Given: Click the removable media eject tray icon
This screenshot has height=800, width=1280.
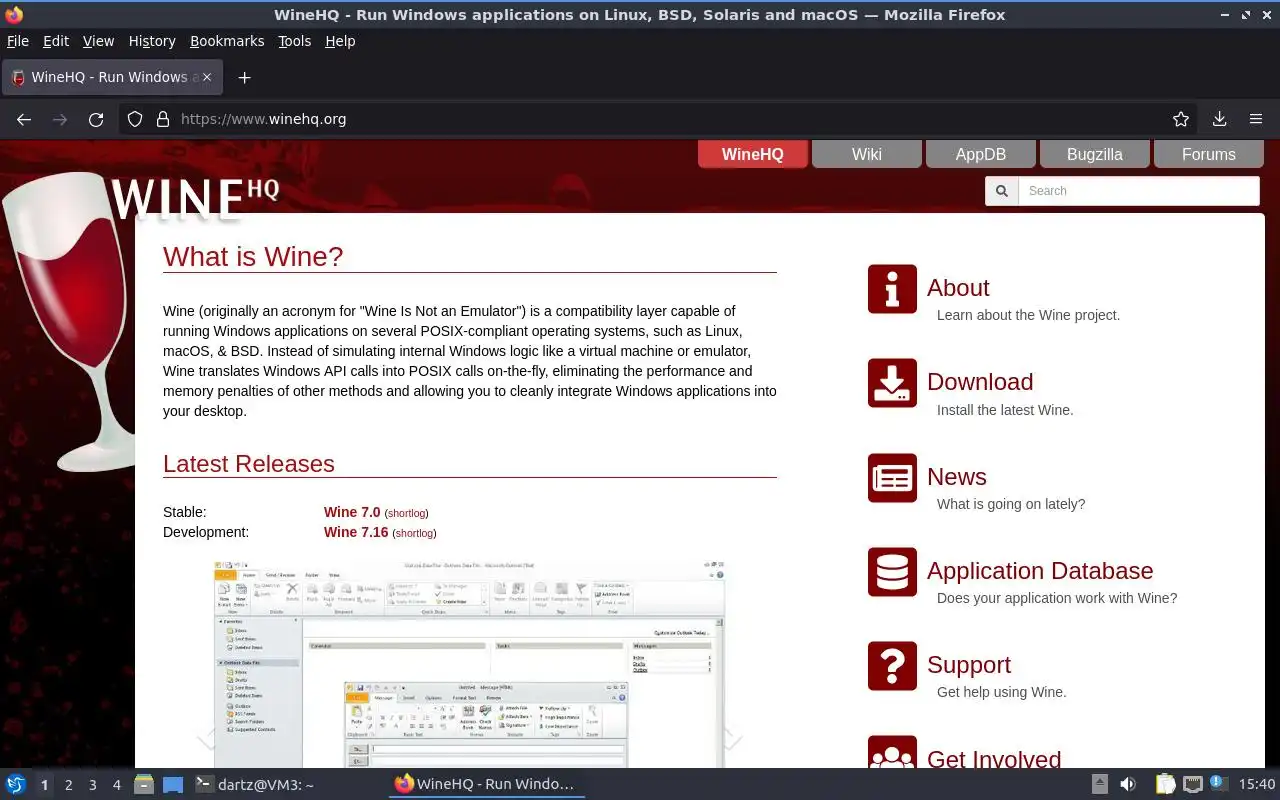Looking at the screenshot, I should point(1099,784).
